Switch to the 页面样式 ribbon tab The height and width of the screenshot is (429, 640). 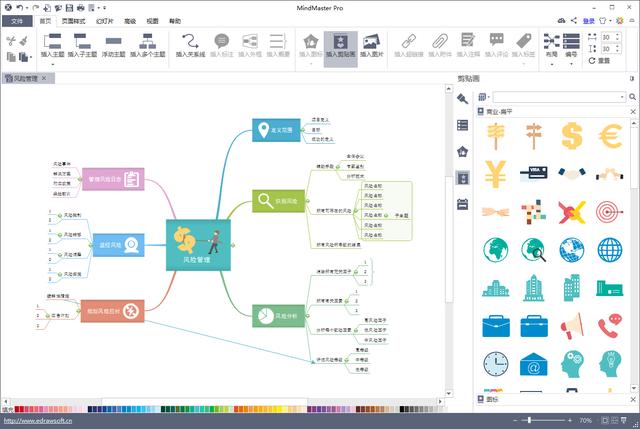73,20
